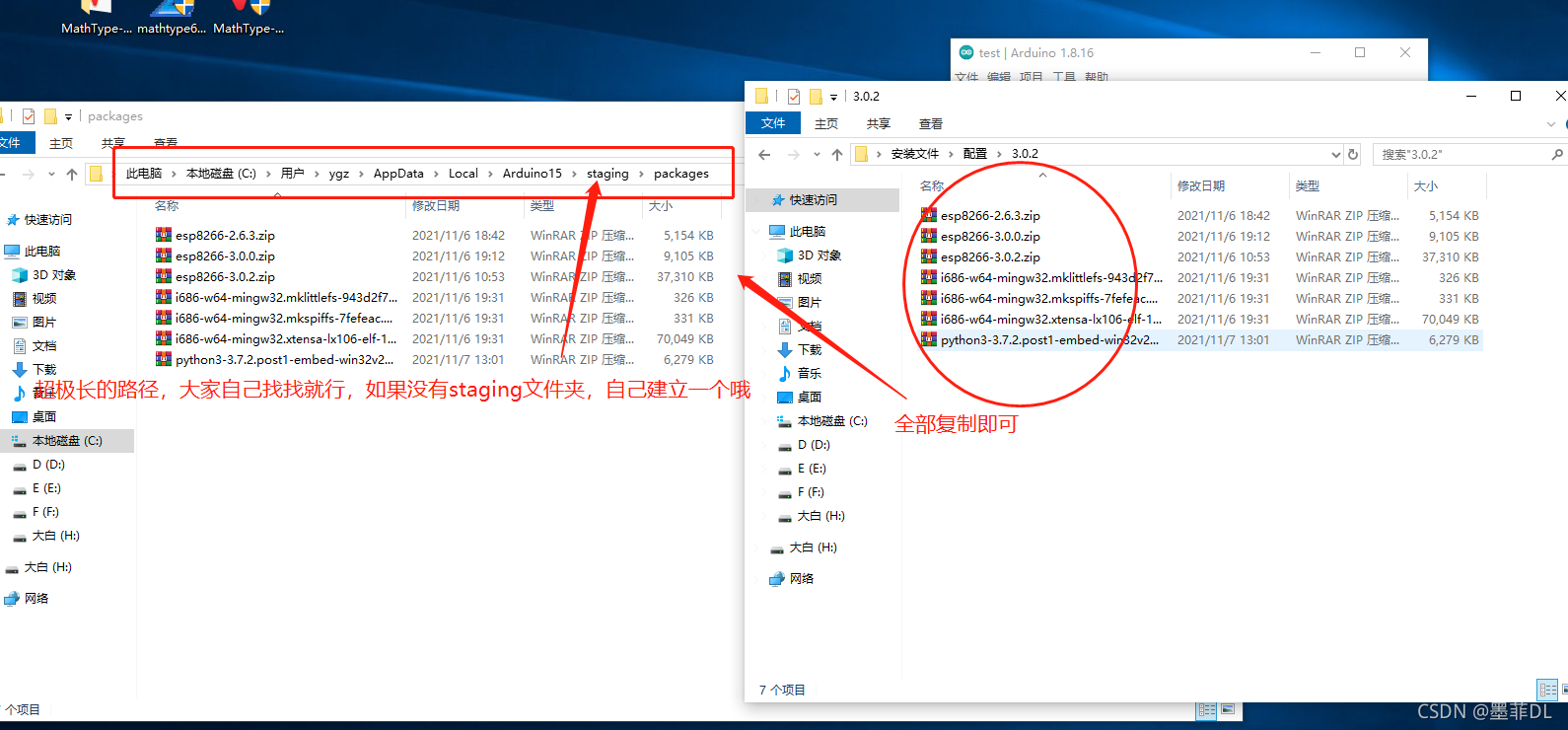Open MathType desktop shortcut mathtype6...
Image resolution: width=1568 pixels, height=730 pixels.
[x=172, y=18]
